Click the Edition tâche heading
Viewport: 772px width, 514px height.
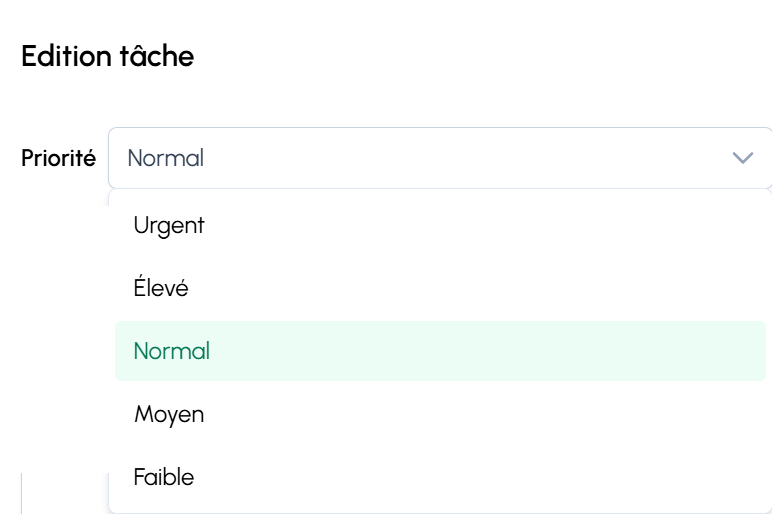107,57
